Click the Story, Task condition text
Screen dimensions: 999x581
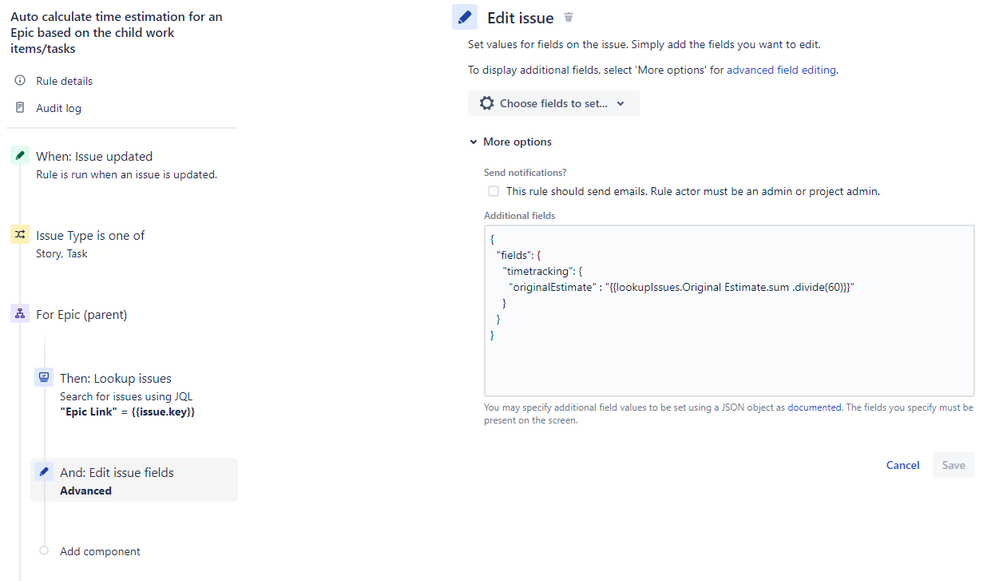[61, 254]
